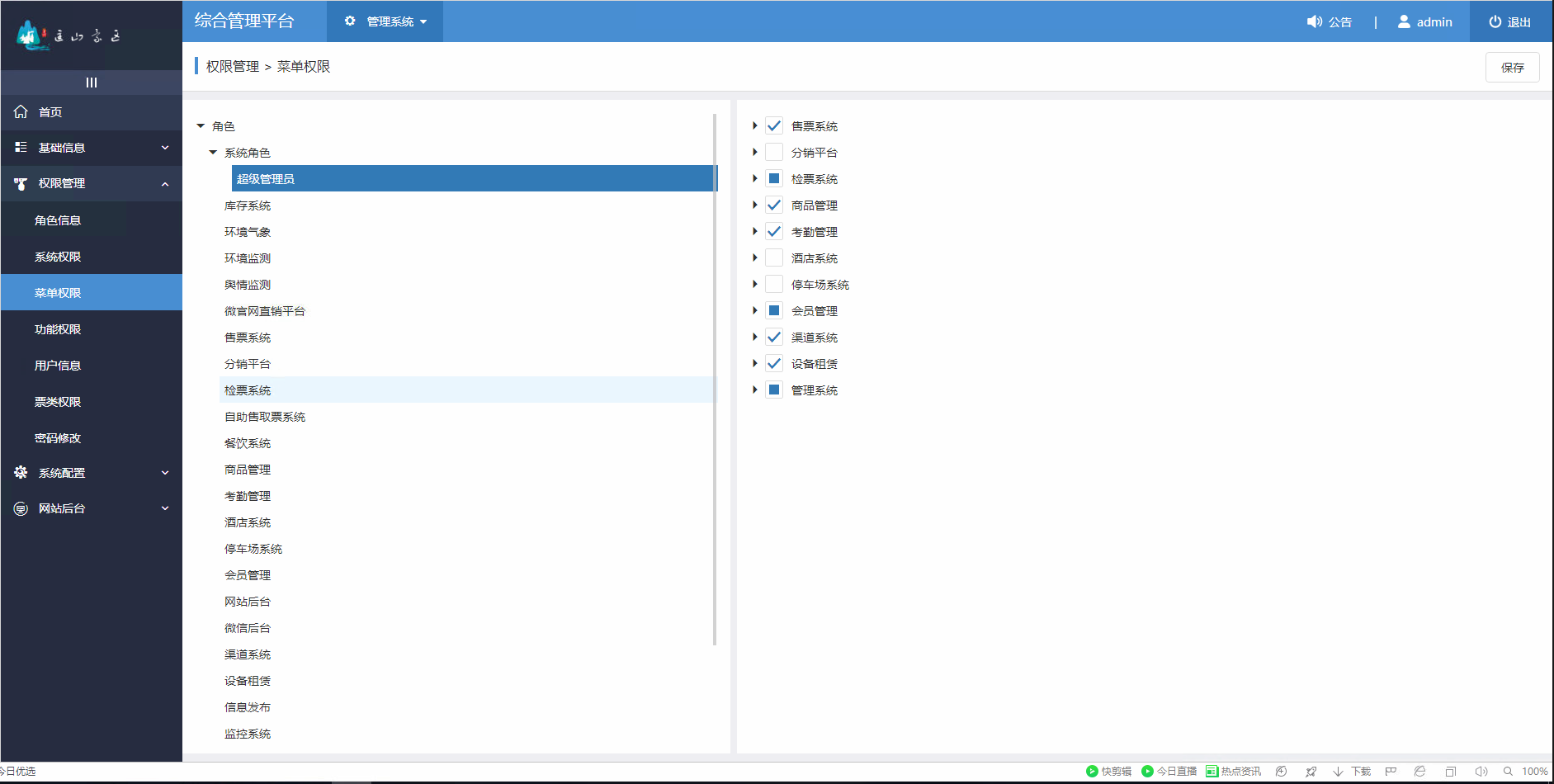The width and height of the screenshot is (1554, 784).
Task: Collapse the 系统角色 tree node
Action: coord(213,153)
